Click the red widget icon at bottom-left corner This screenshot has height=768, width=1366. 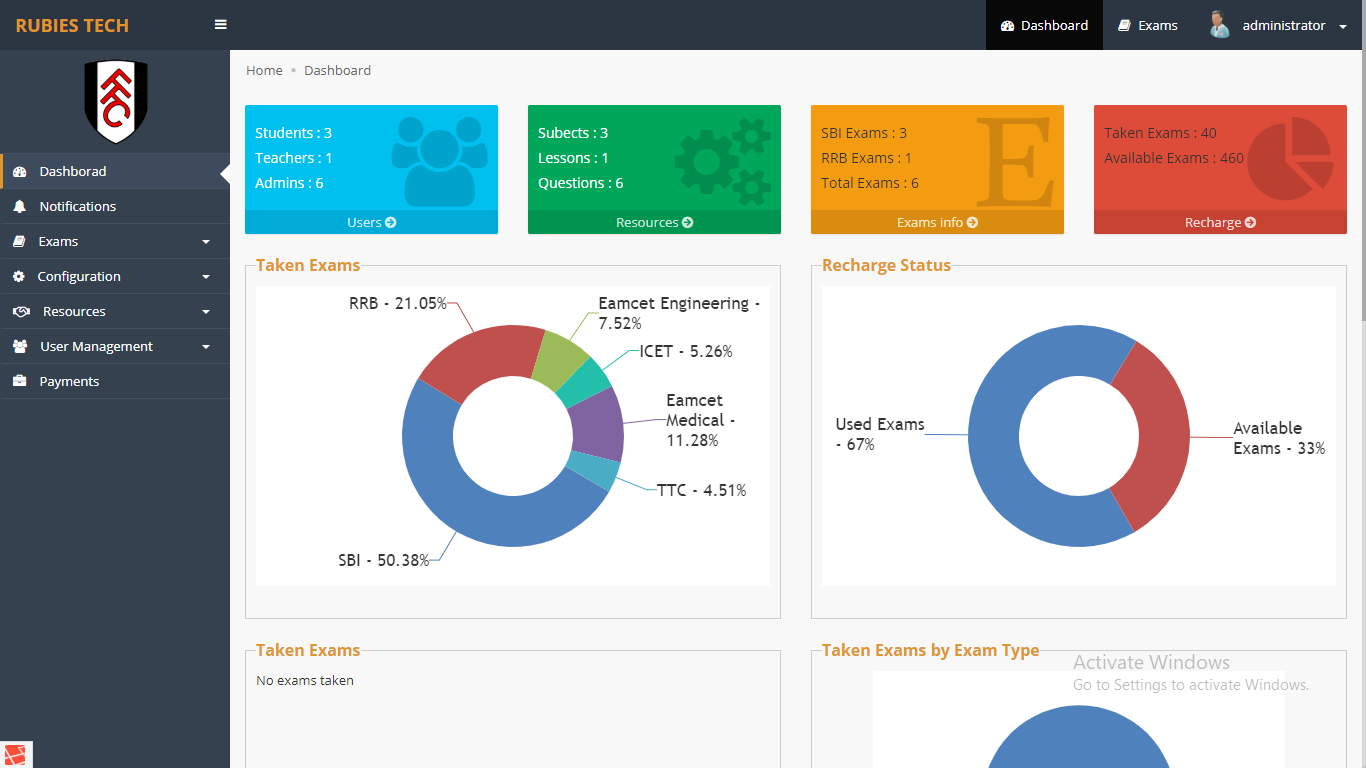tap(17, 755)
